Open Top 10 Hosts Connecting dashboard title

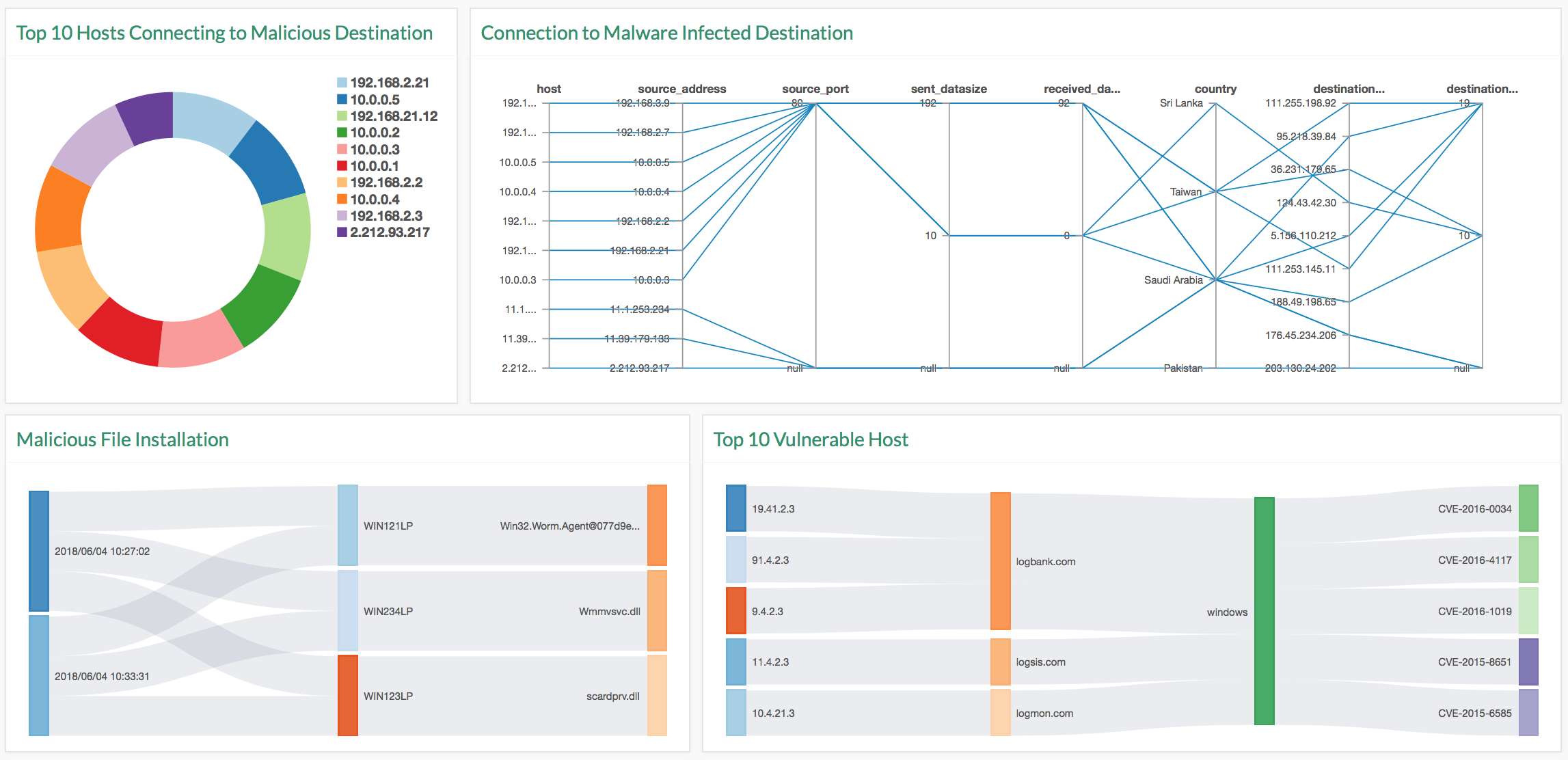[x=224, y=33]
